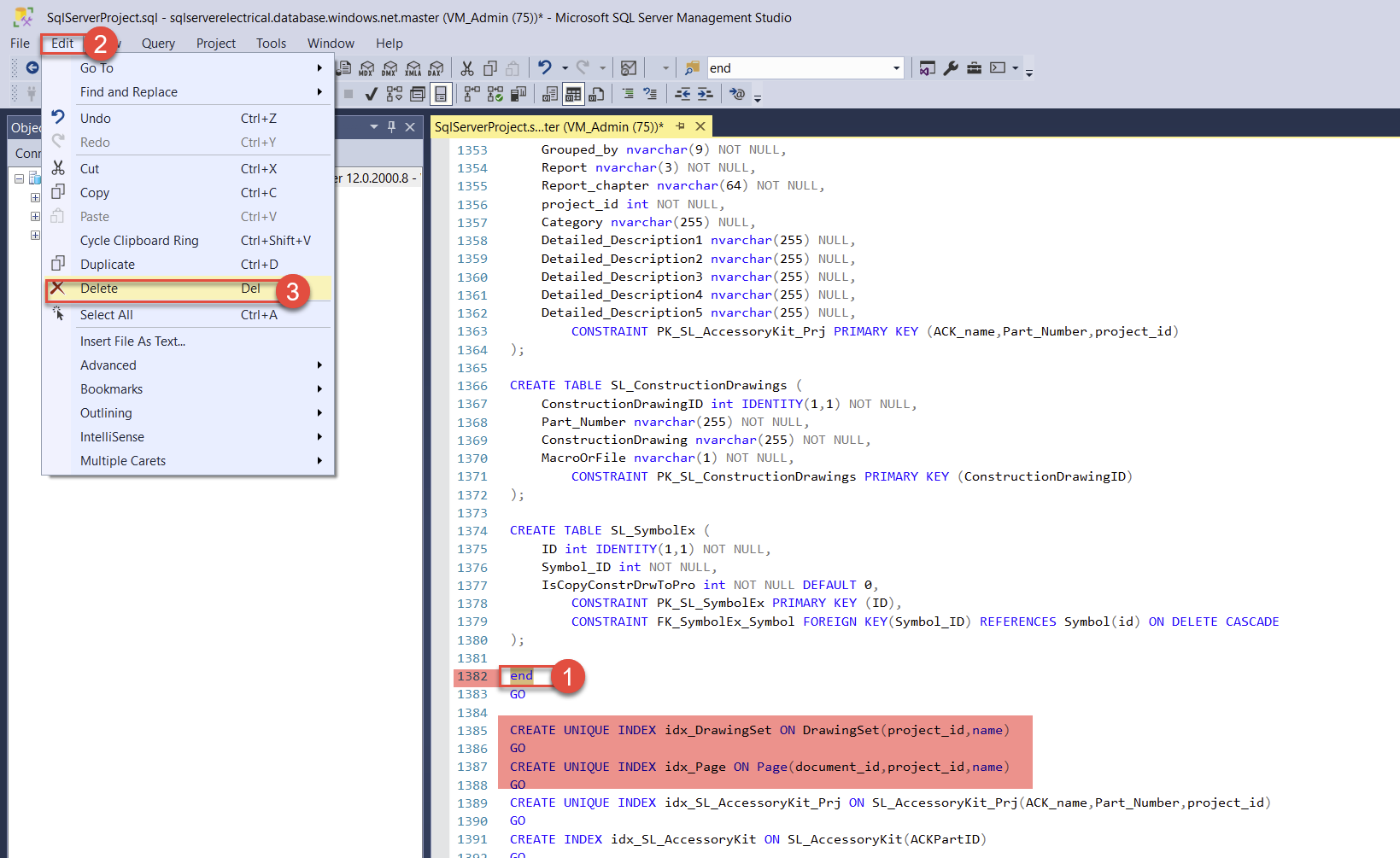The height and width of the screenshot is (858, 1400).
Task: Collapse the server node in Object Explorer
Action: tap(19, 178)
